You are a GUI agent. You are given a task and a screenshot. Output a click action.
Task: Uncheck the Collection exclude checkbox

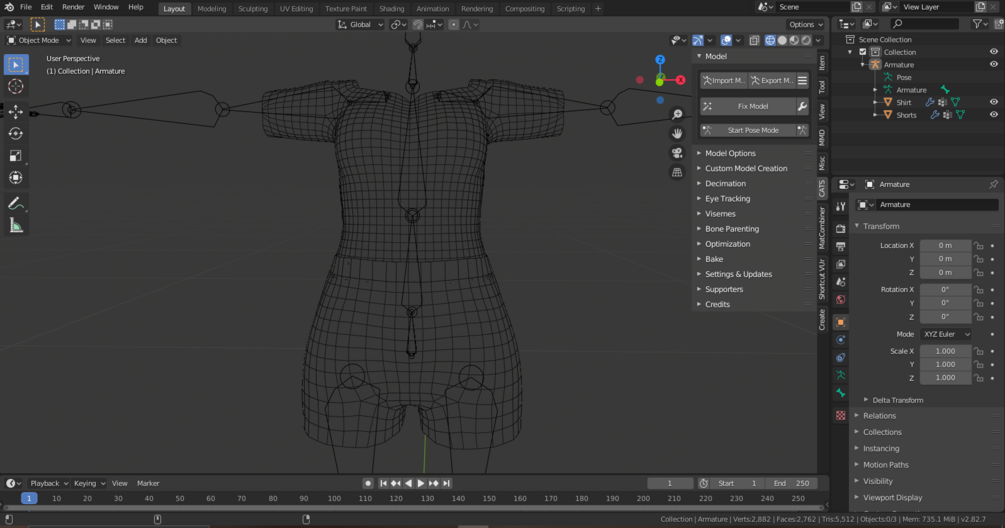tap(863, 52)
